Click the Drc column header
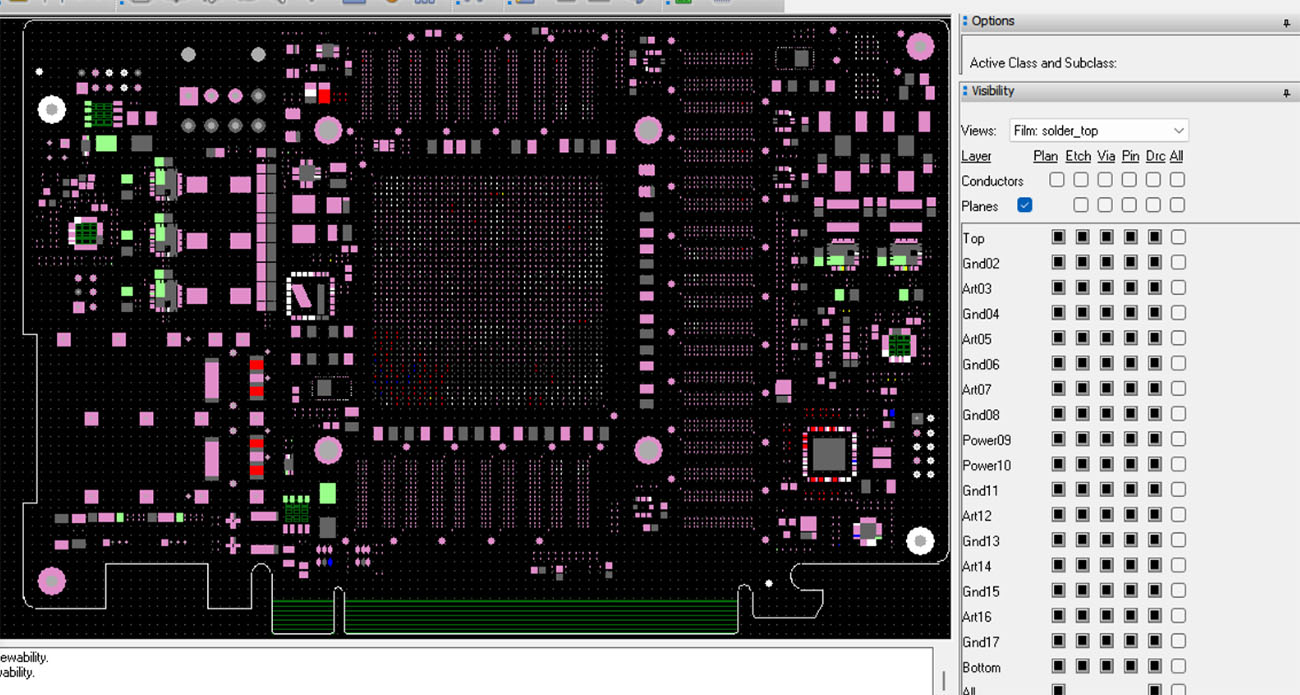 click(x=1155, y=156)
